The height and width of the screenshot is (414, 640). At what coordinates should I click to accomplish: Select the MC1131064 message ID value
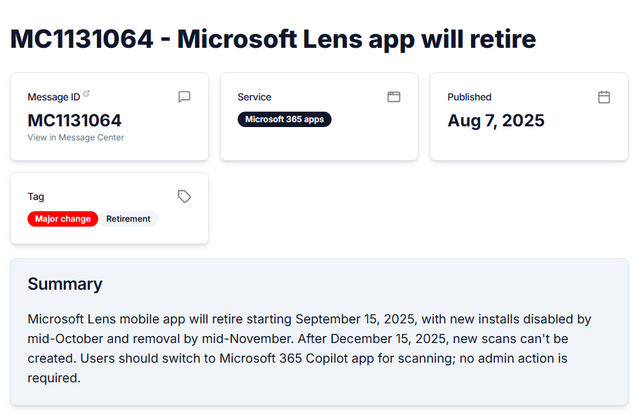click(x=75, y=121)
